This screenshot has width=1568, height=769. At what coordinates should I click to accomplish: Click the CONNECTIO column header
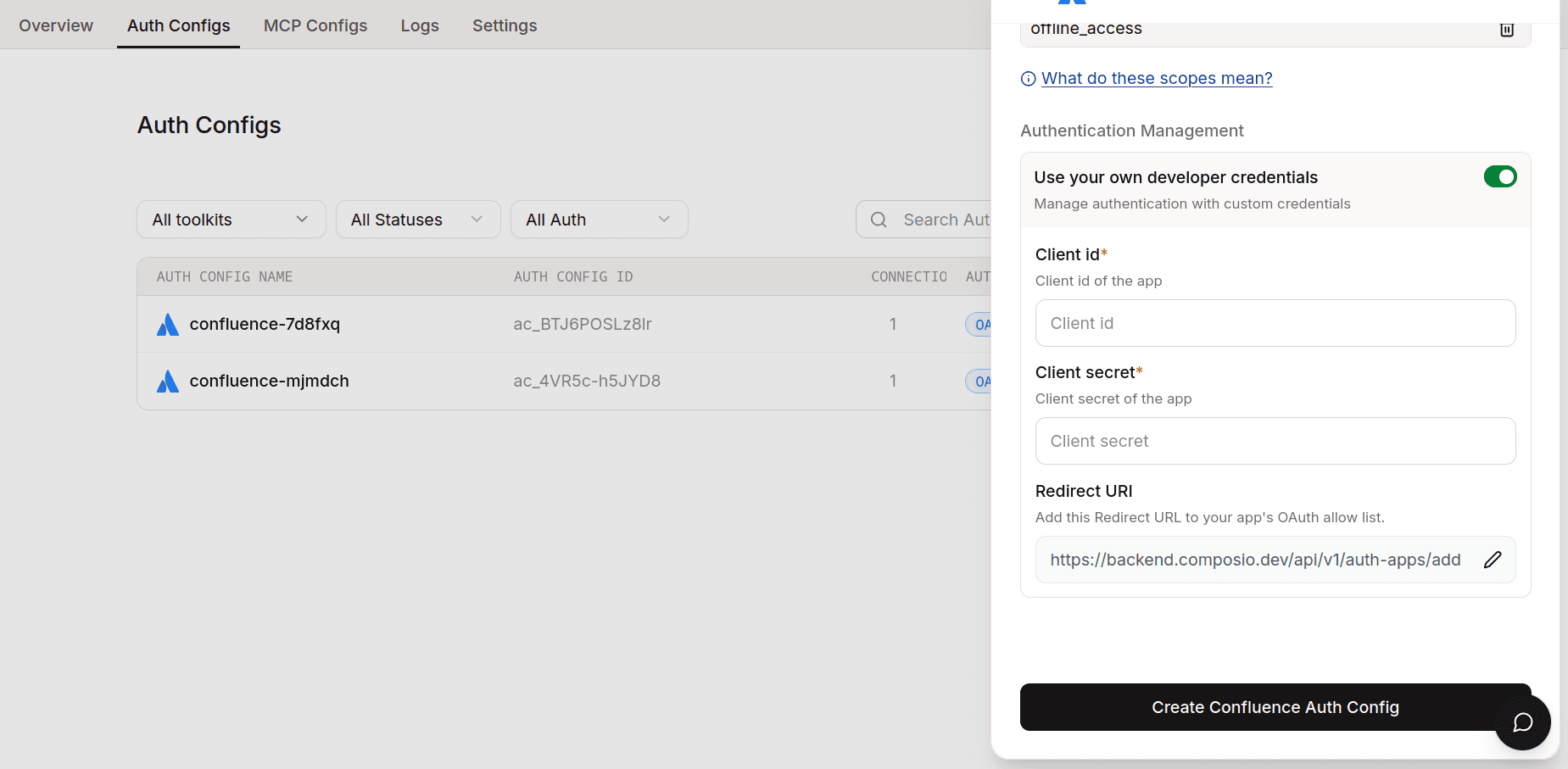click(909, 276)
